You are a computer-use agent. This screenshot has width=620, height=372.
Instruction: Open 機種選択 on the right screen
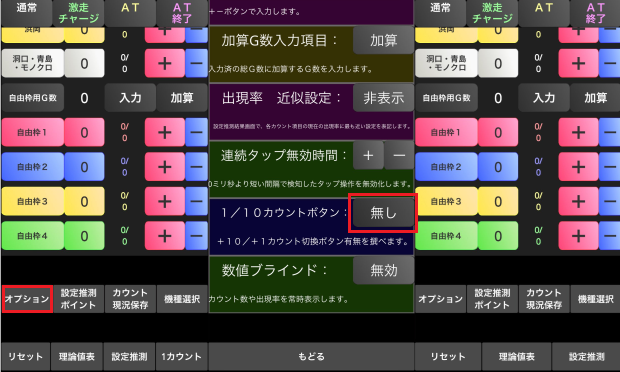pos(595,299)
